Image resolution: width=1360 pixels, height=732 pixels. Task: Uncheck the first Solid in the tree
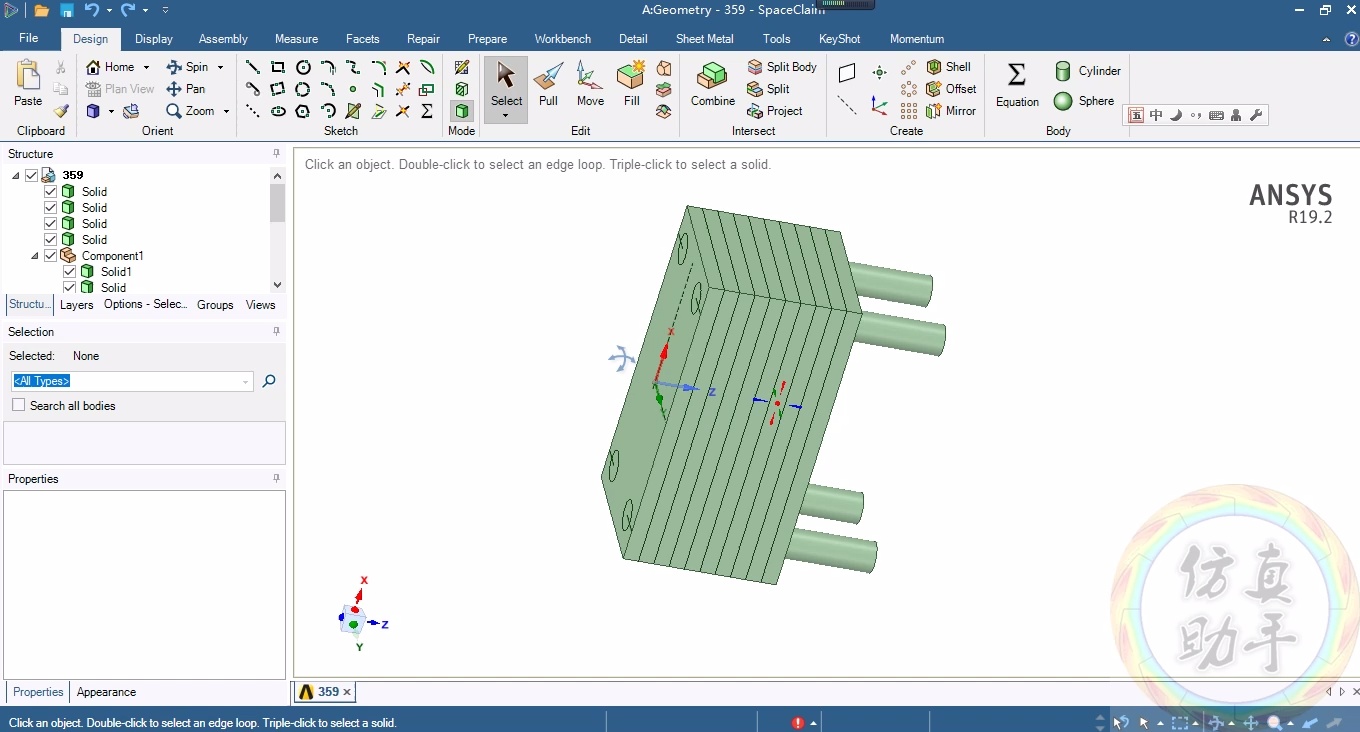click(x=50, y=191)
